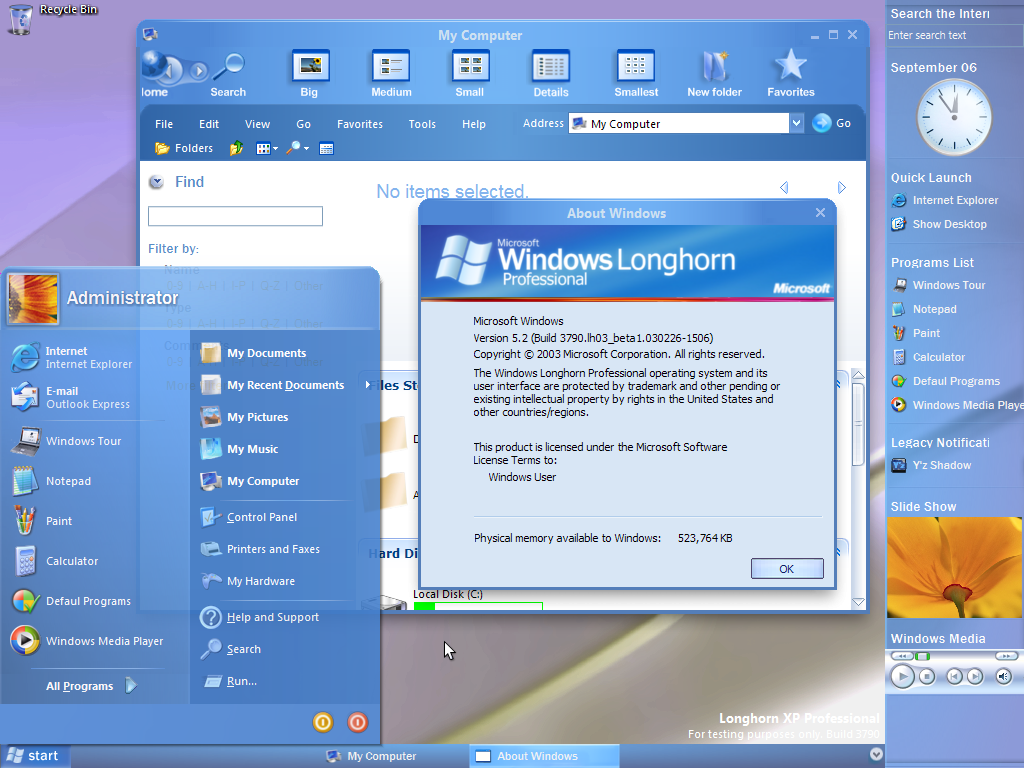Open Printers and Faxes in Start menu
Screen dimensions: 1024x768
[260, 549]
